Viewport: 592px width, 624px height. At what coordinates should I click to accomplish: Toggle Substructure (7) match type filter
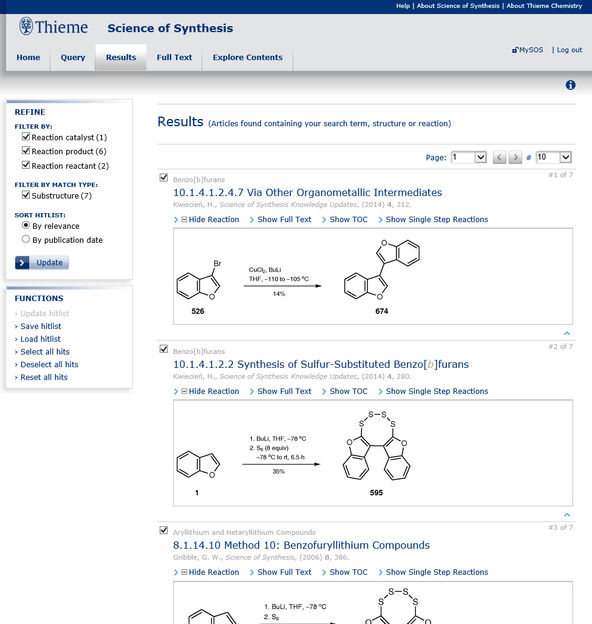click(26, 195)
